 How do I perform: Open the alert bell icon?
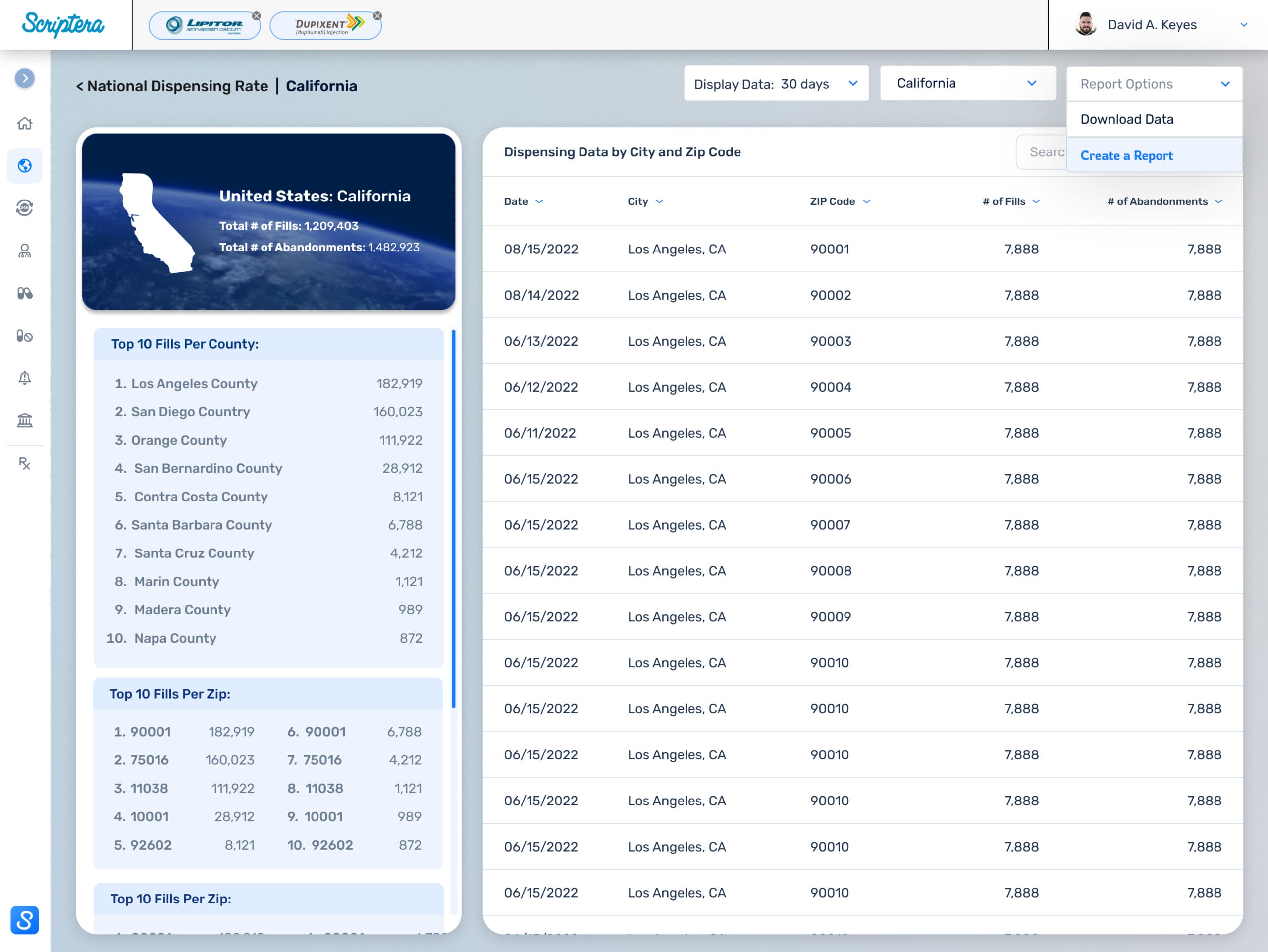tap(25, 378)
